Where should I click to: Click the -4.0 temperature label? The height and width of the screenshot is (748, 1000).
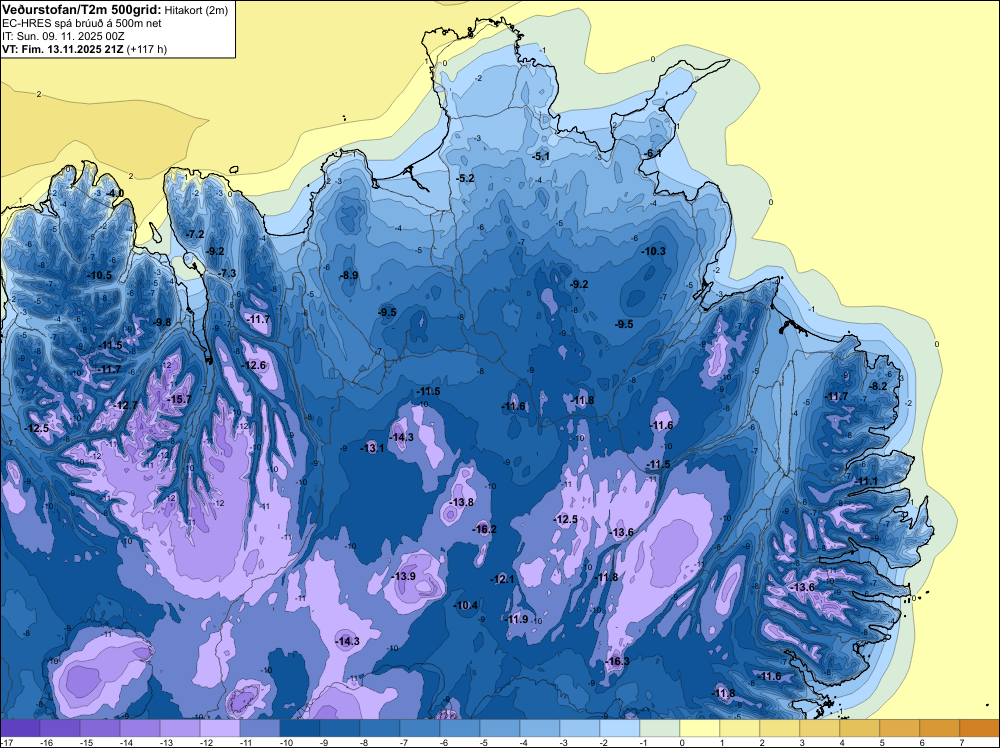115,193
